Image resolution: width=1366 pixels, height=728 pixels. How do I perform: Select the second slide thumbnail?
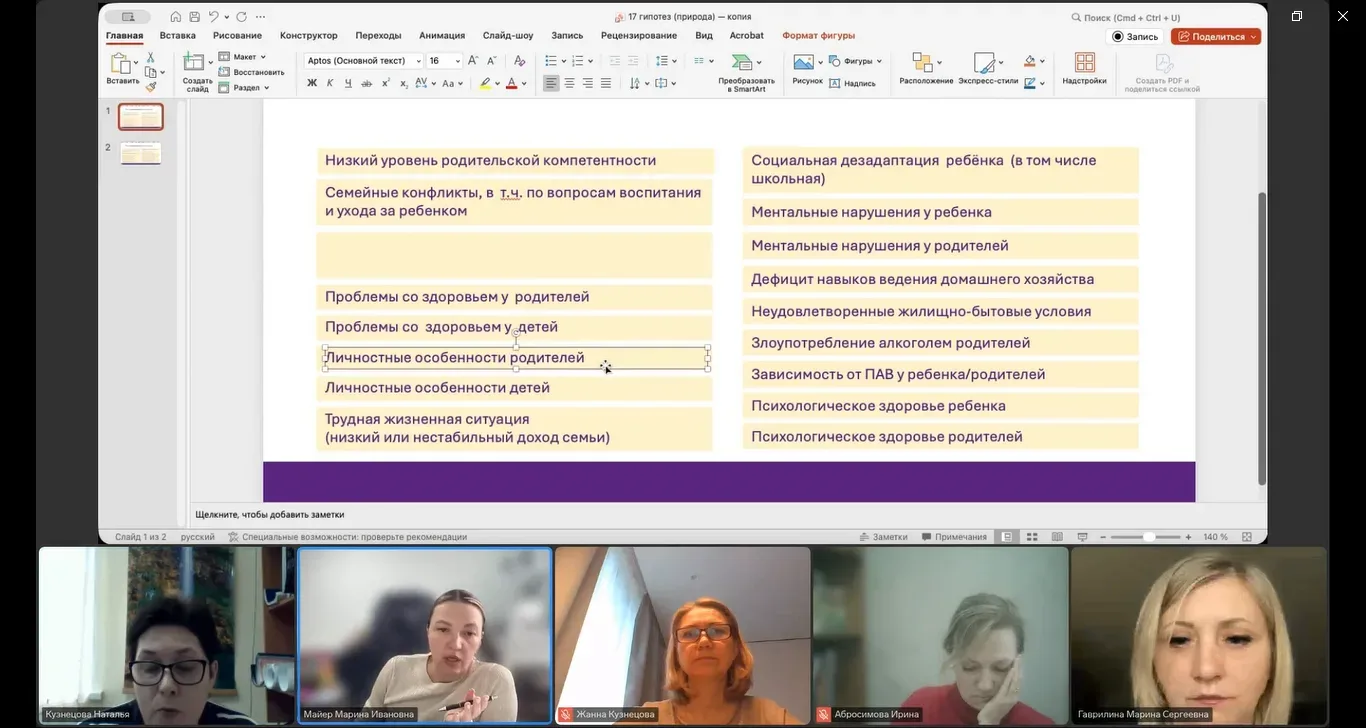point(140,153)
